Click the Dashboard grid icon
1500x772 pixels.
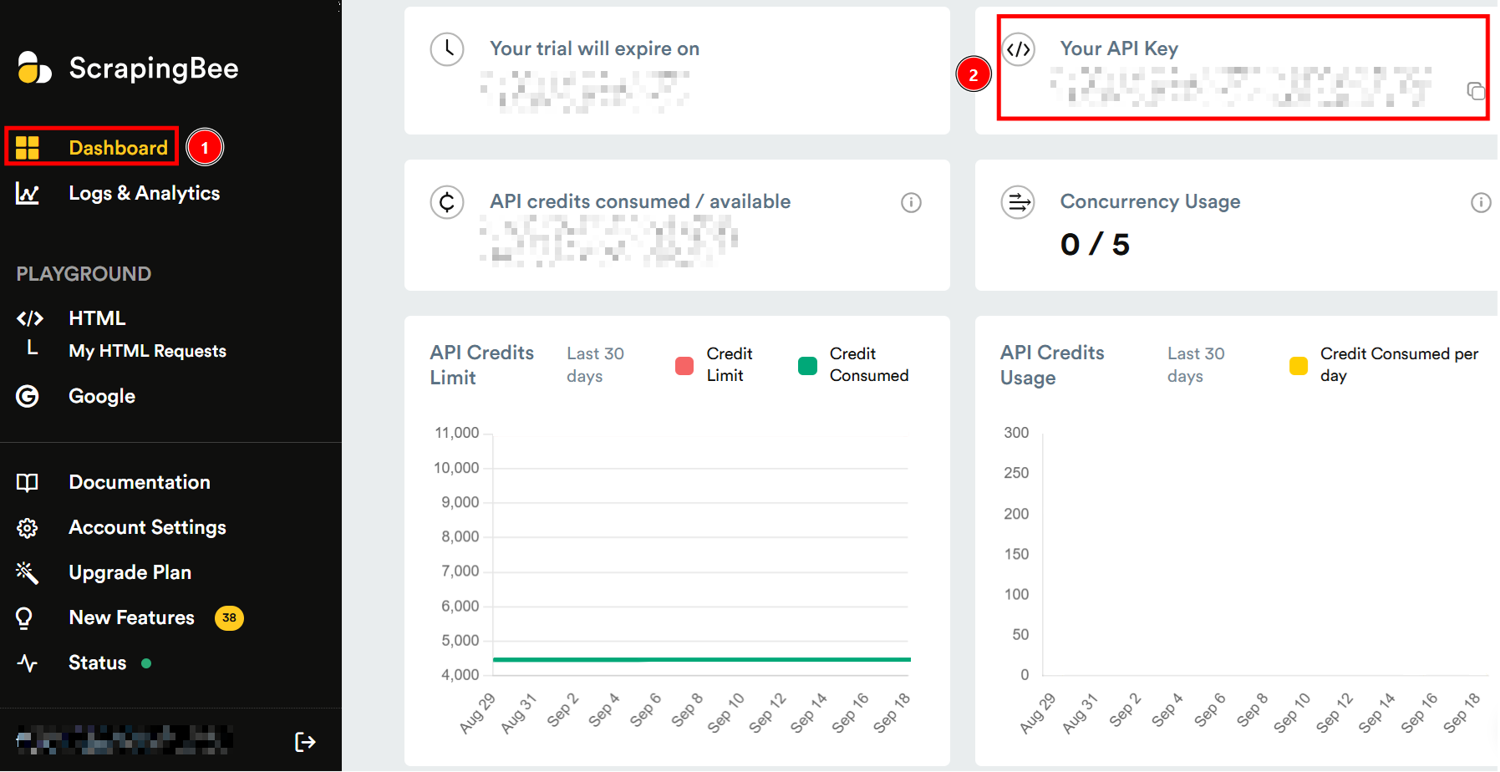click(x=27, y=148)
